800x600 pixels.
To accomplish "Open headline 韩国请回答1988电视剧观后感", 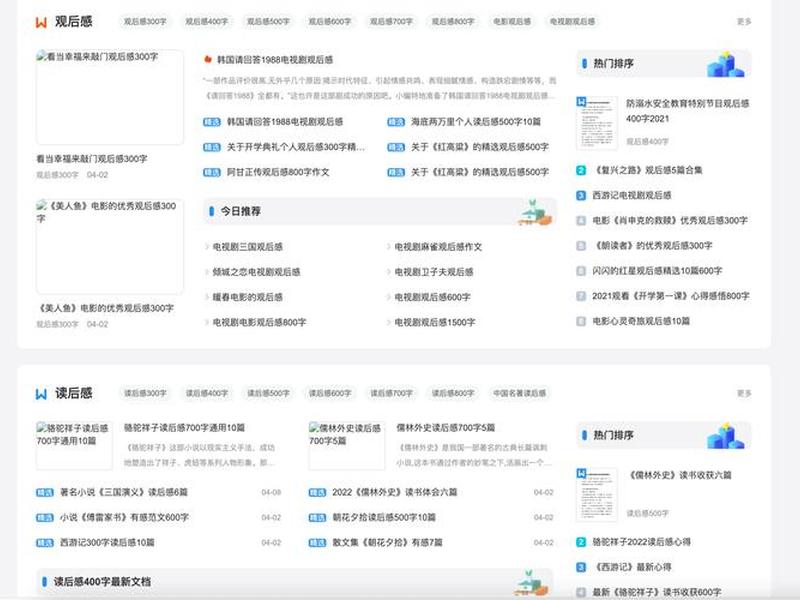I will pyautogui.click(x=275, y=60).
